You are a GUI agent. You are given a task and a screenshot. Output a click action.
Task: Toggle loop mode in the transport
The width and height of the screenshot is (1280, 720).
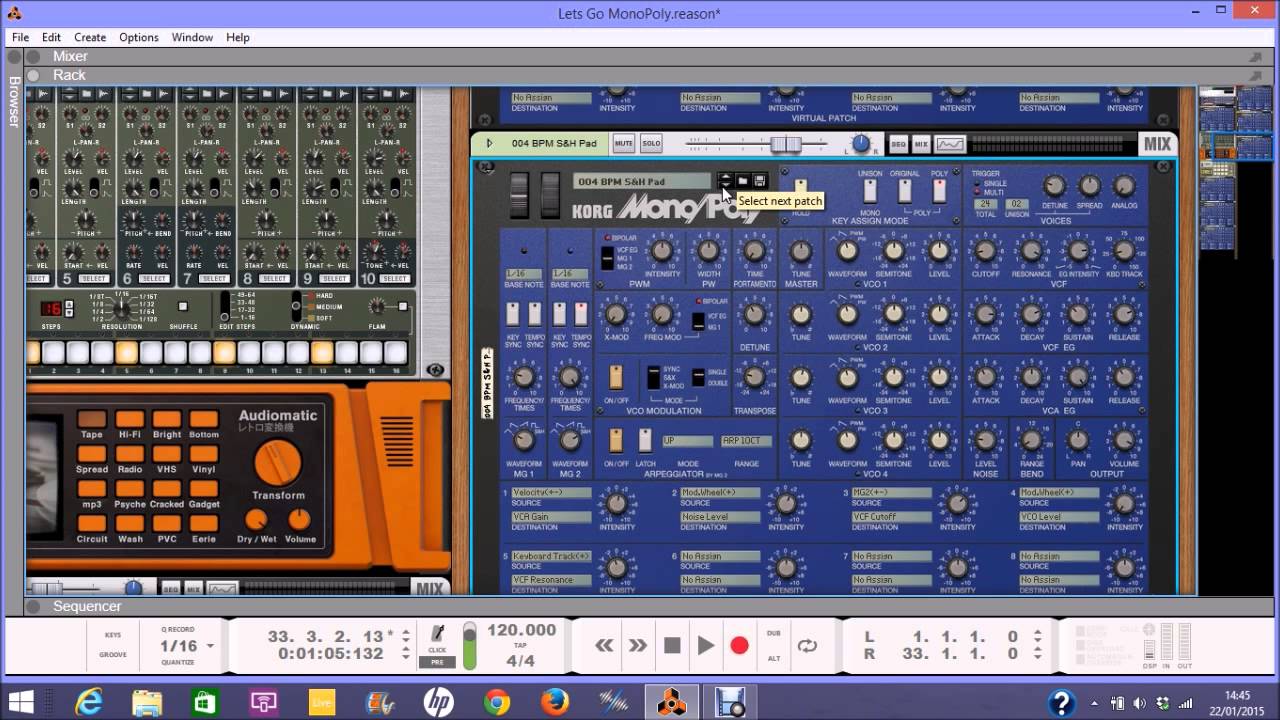pyautogui.click(x=807, y=646)
